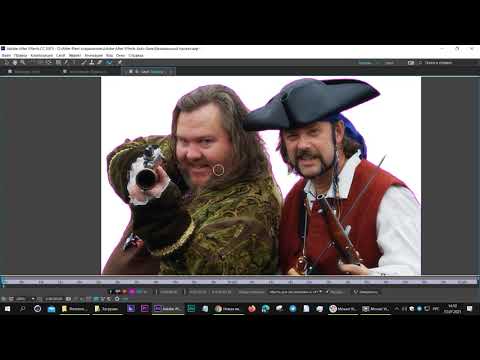
Task: Switch to the Layer viewer tab
Action: (149, 71)
